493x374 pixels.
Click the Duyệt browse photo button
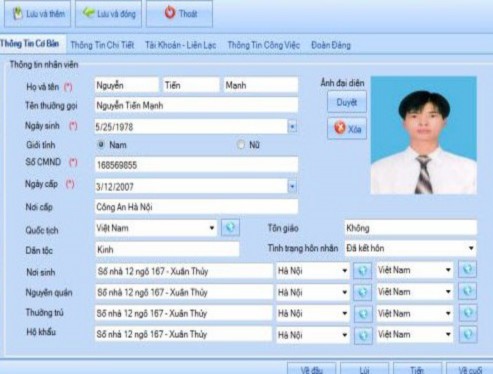(347, 102)
